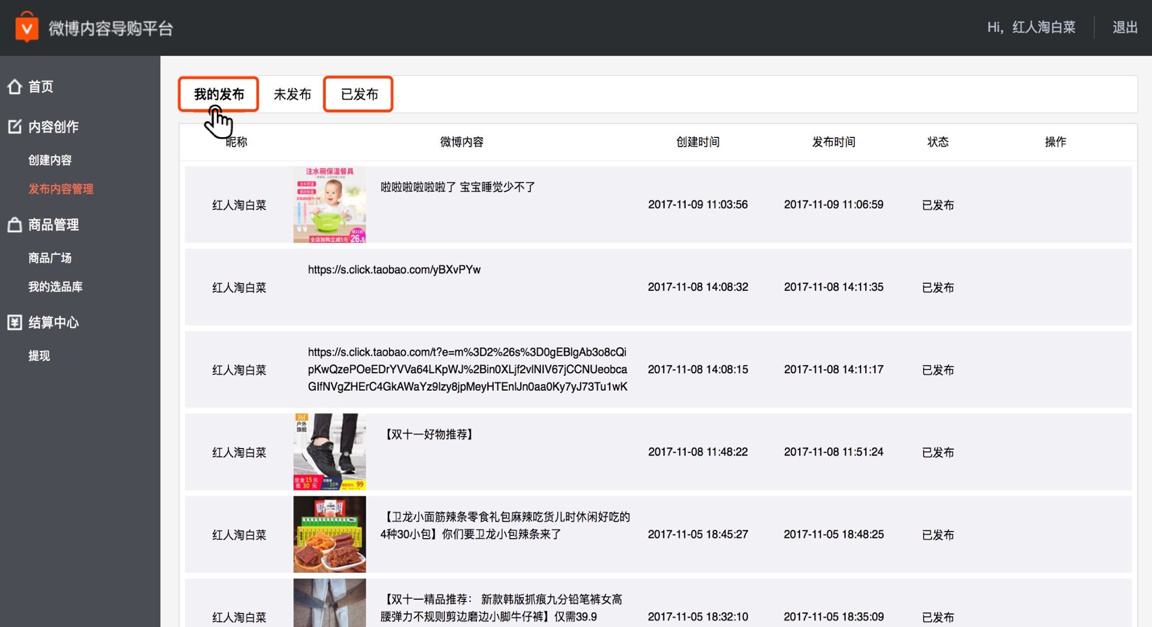Select the 双十一精品推荐 jeans post text
The height and width of the screenshot is (627, 1152).
502,607
